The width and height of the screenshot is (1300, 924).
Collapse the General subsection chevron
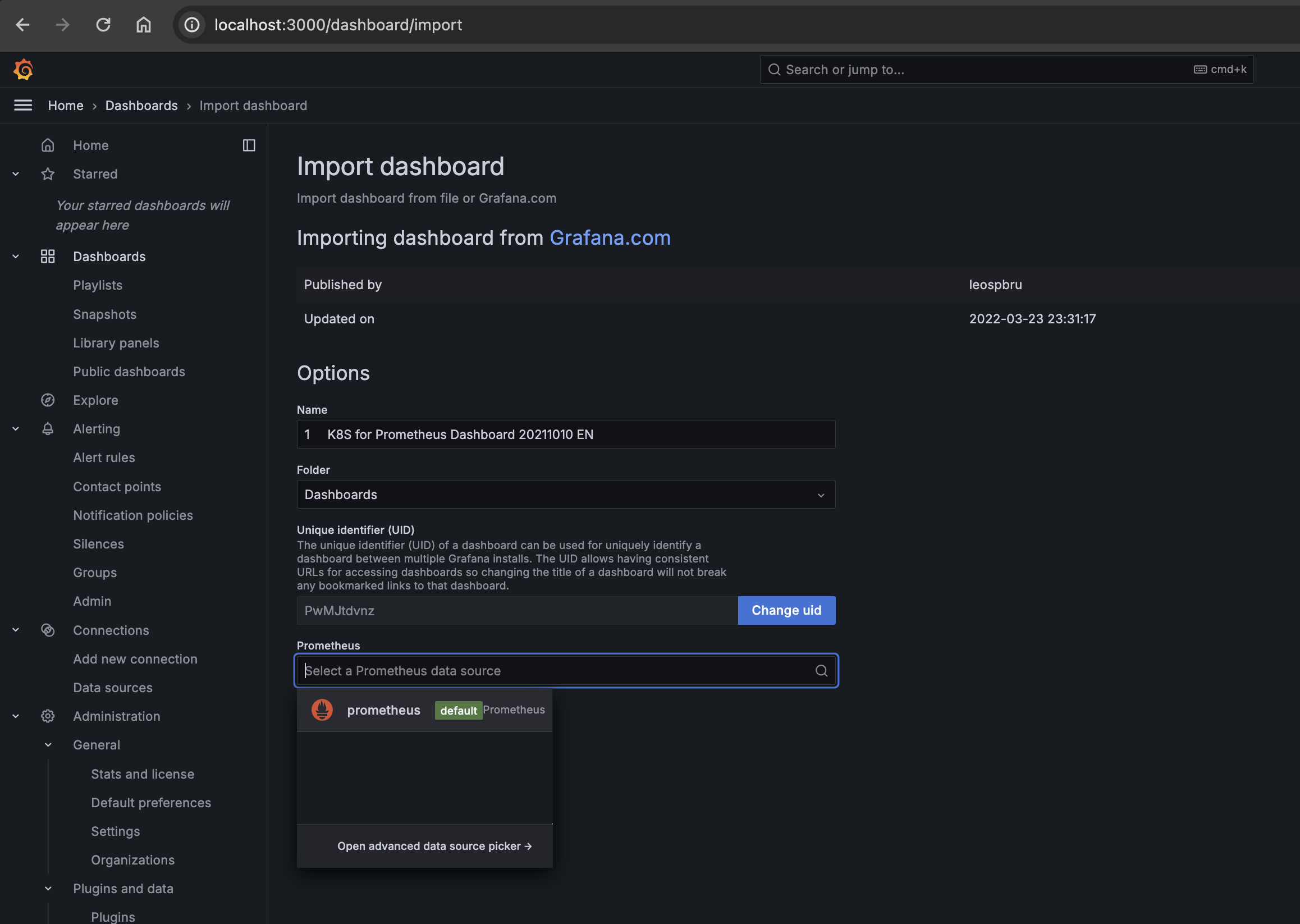[x=48, y=745]
